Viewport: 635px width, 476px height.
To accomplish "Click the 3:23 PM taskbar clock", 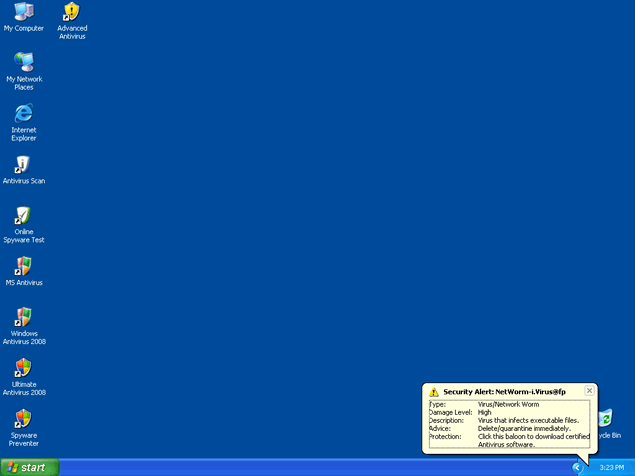I will click(611, 467).
